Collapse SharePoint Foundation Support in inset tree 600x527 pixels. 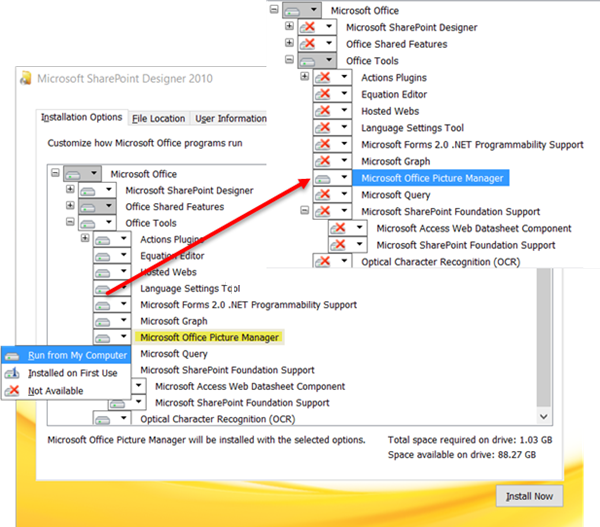pos(305,210)
